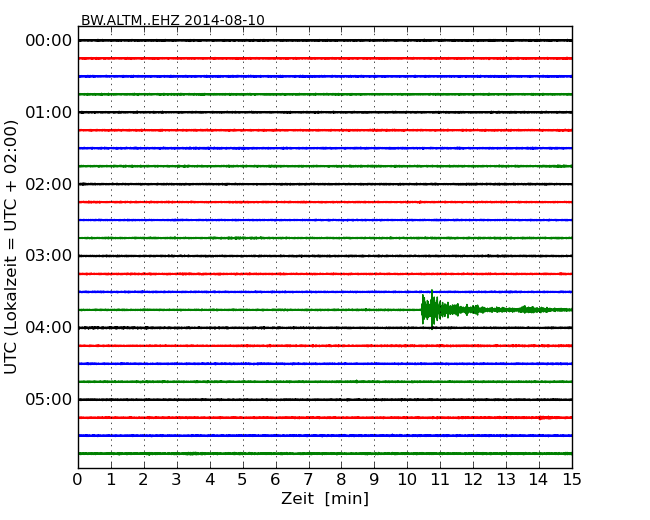Click the x-axis tick label 15
Image resolution: width=650 pixels, height=520 pixels.
572,479
